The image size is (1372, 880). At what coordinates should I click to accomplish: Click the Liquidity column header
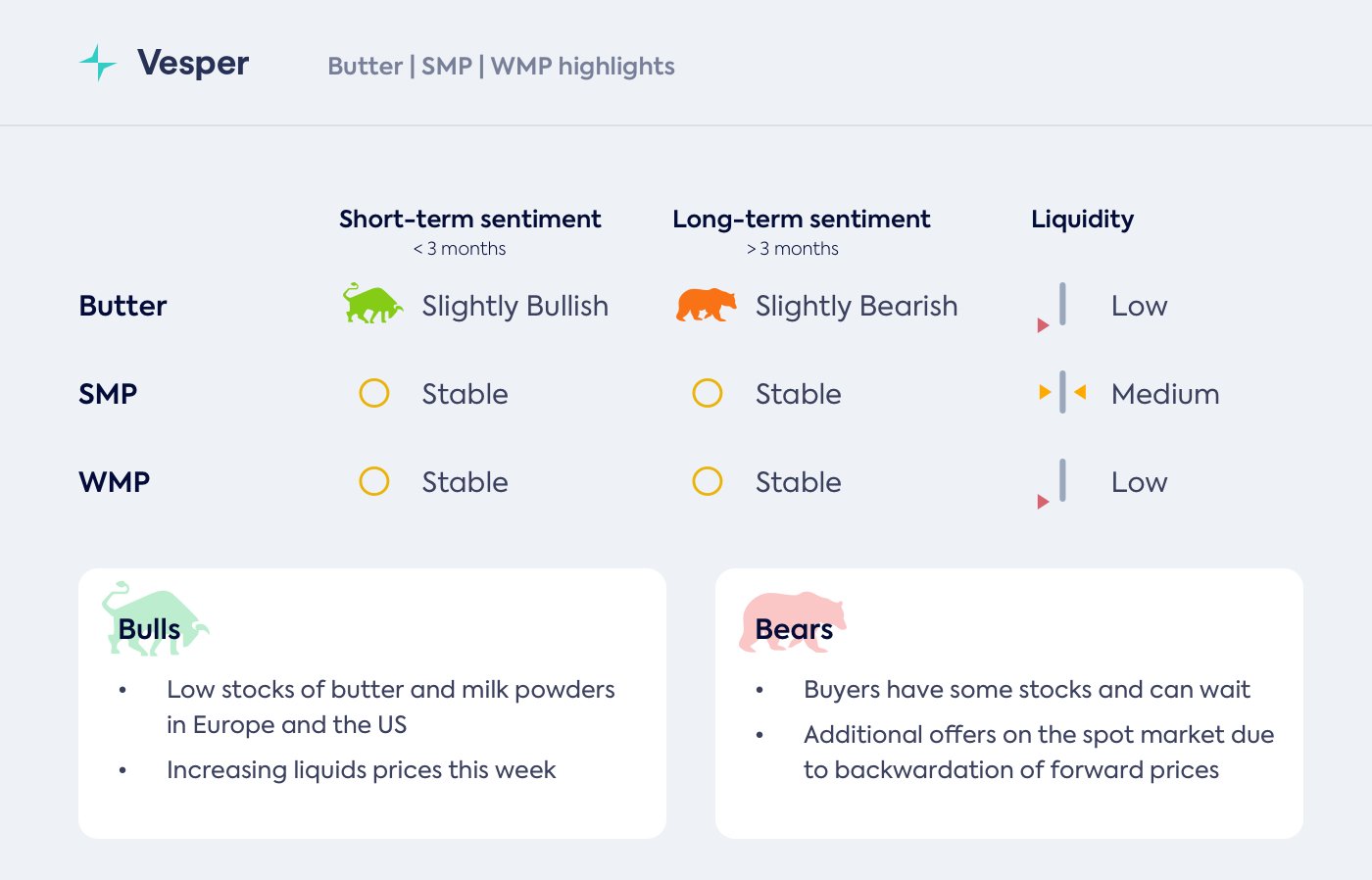click(1082, 220)
